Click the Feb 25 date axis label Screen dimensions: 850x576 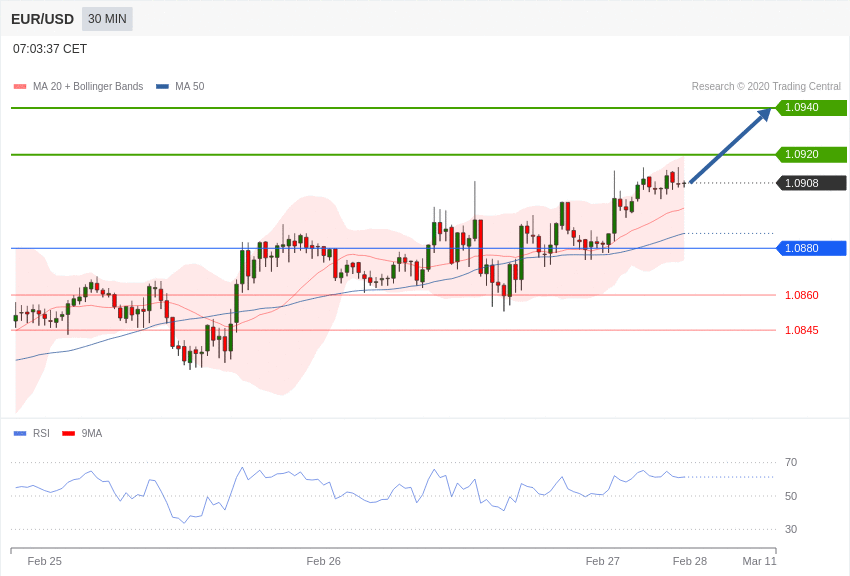(44, 561)
